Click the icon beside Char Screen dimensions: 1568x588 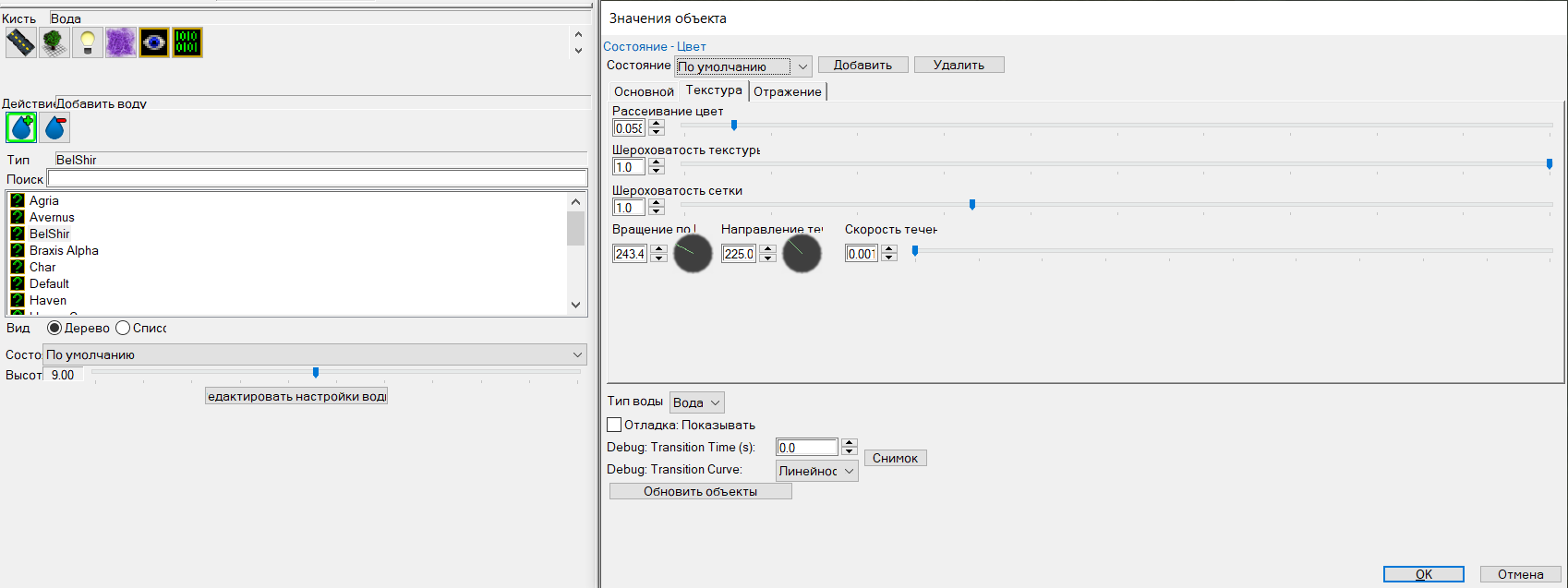18,267
